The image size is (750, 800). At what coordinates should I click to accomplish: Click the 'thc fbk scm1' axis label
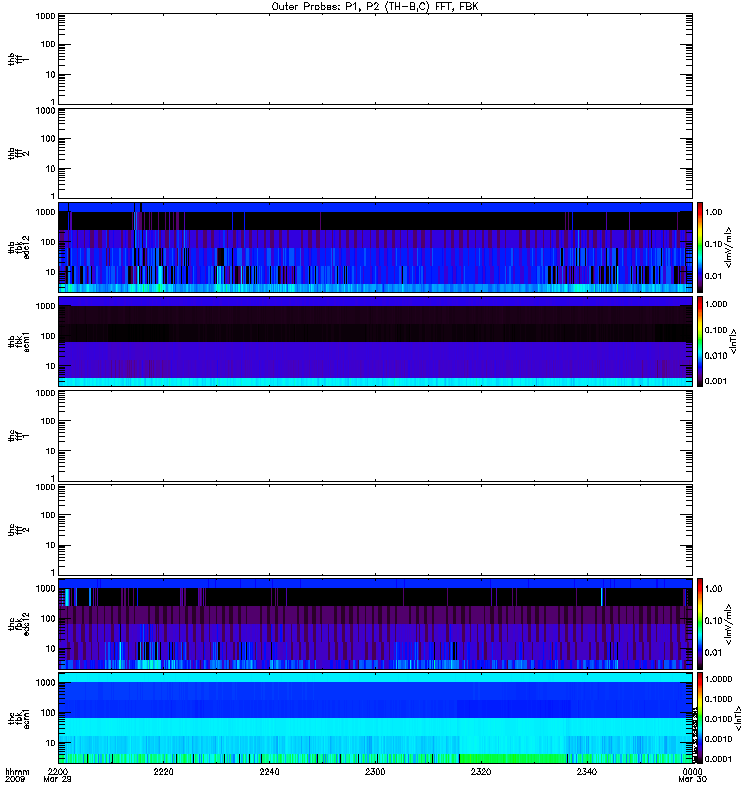18,718
